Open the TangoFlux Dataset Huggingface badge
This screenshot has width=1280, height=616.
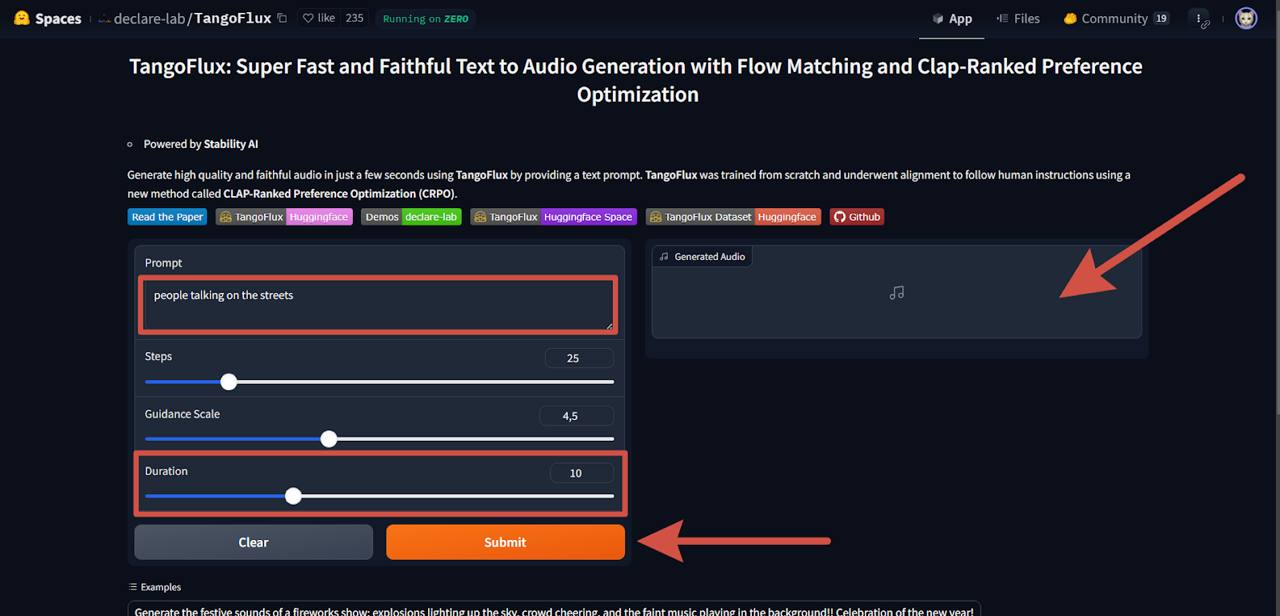[733, 217]
